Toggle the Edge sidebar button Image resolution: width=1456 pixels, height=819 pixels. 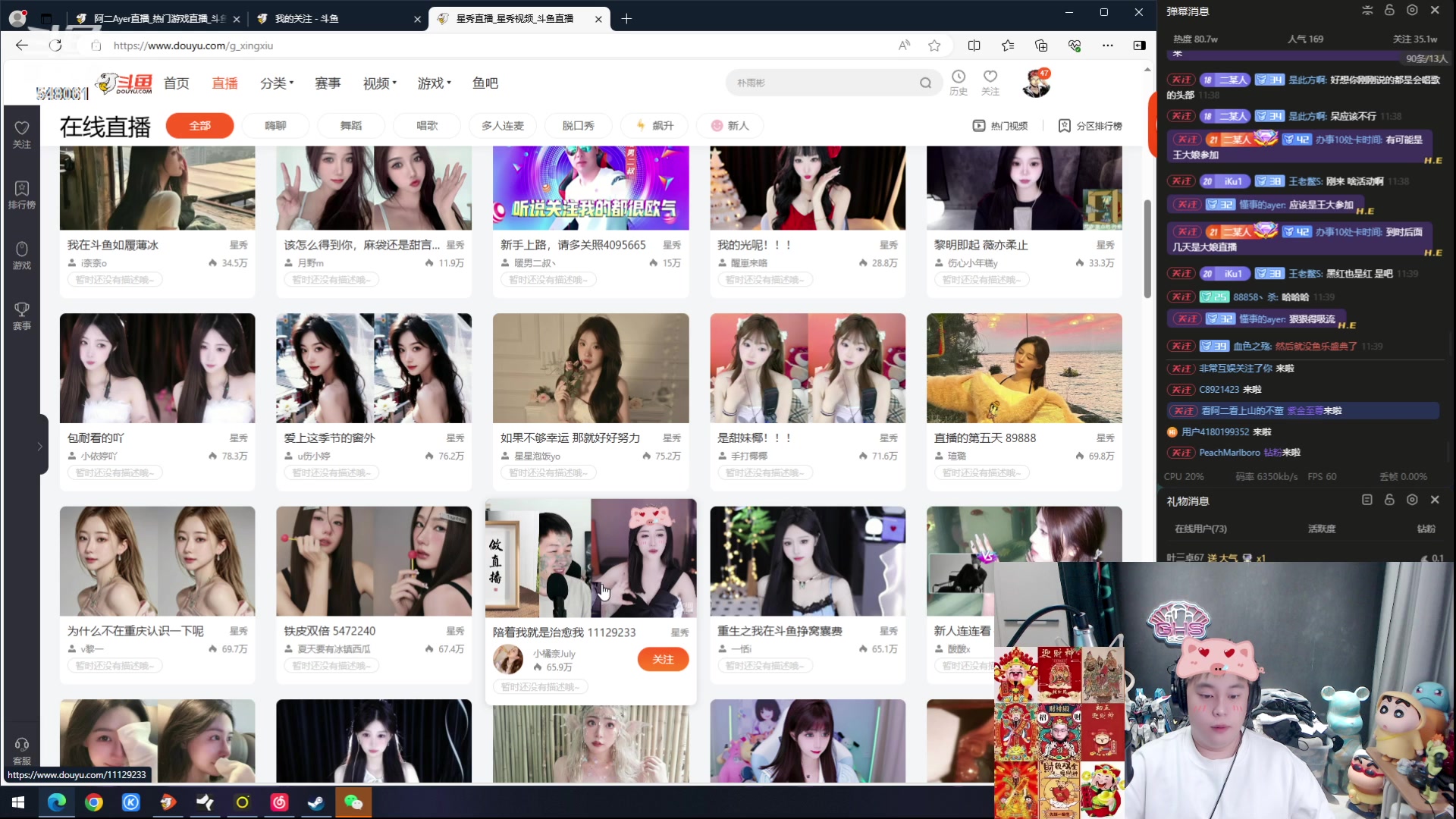(x=1139, y=45)
